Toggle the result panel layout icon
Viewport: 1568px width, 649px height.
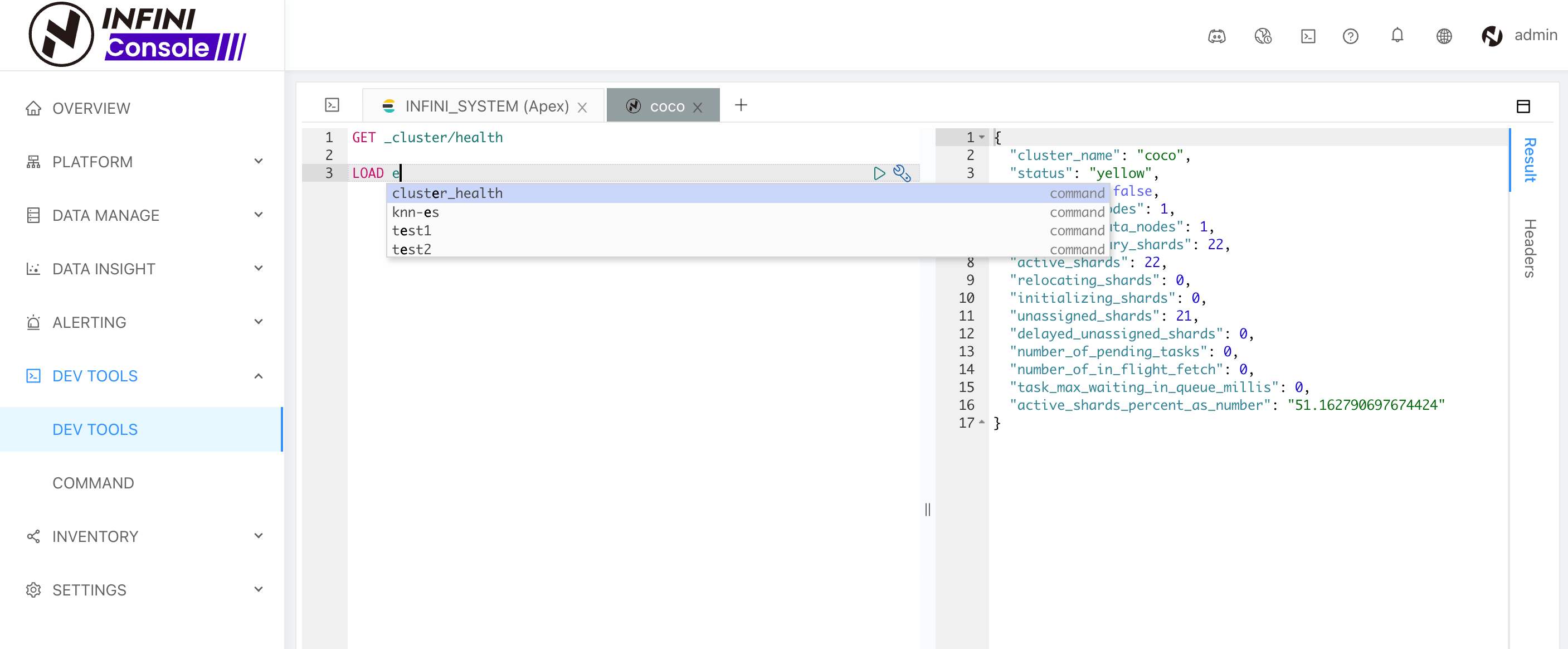(1523, 106)
